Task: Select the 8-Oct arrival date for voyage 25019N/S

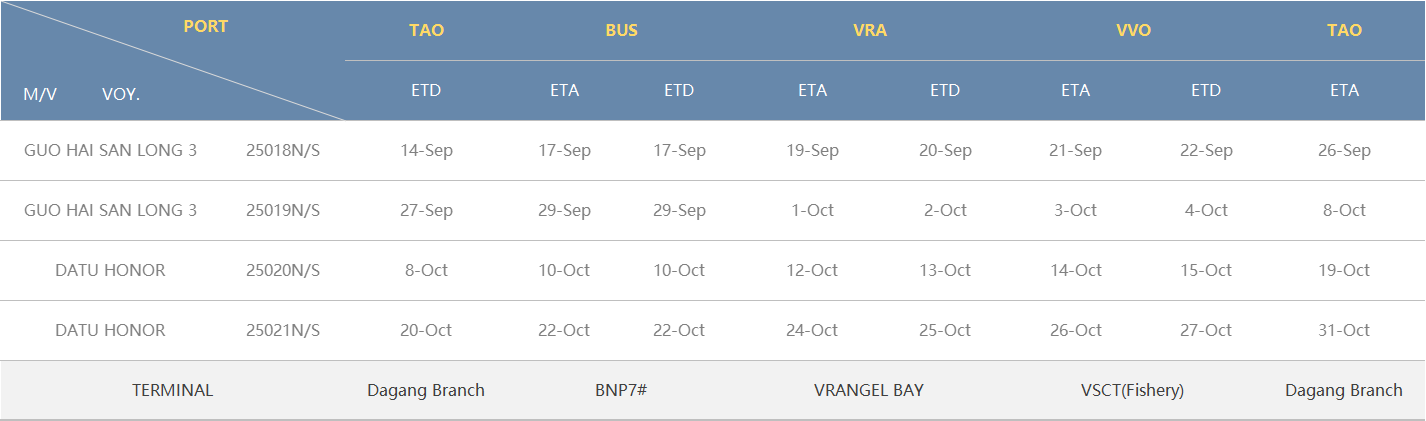Action: [x=1344, y=211]
